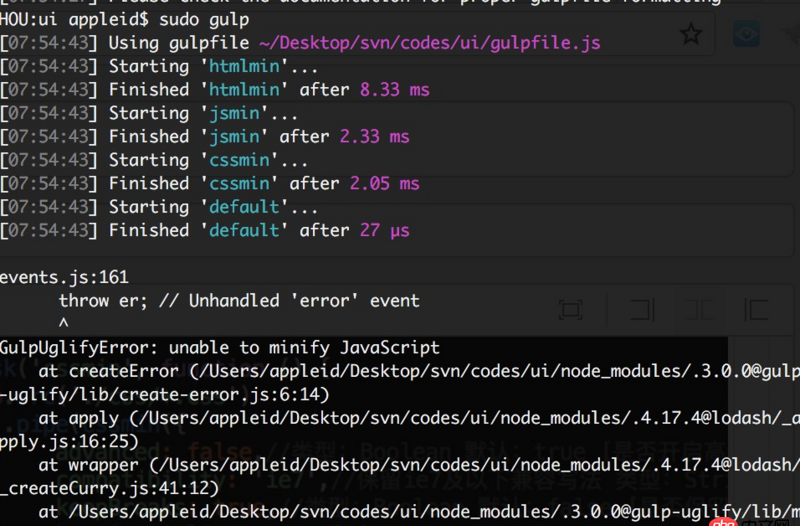Click 'default' in the Finished line
The height and width of the screenshot is (526, 800).
tap(244, 230)
